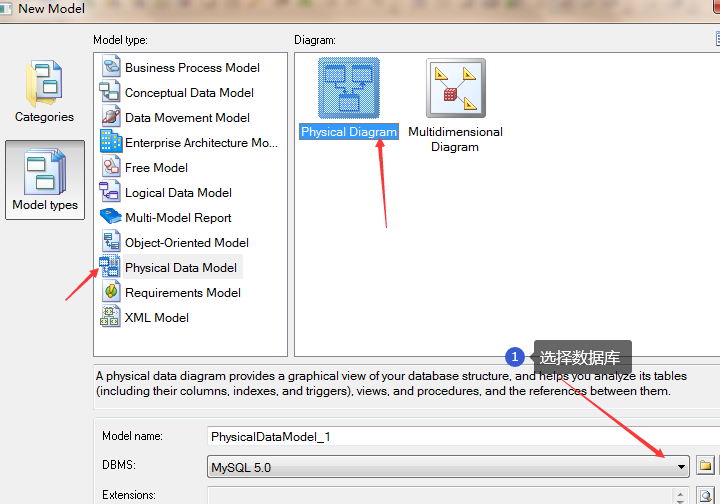This screenshot has height=504, width=720.
Task: Select Conceptual Data Model in list
Action: (x=189, y=93)
